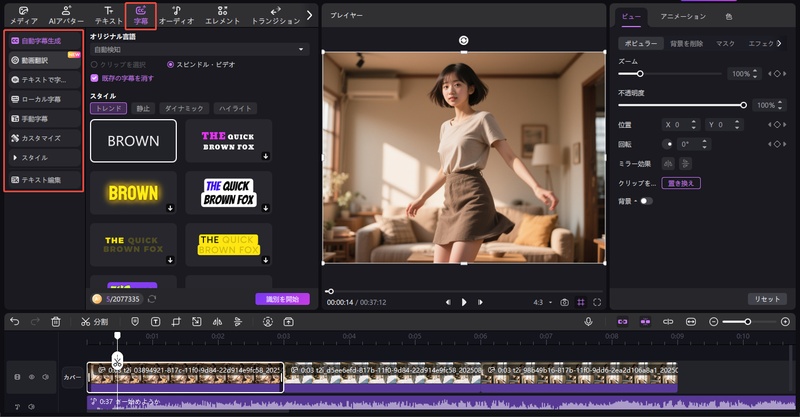Show more top tabs with right chevron
This screenshot has height=417, width=800.
(309, 15)
